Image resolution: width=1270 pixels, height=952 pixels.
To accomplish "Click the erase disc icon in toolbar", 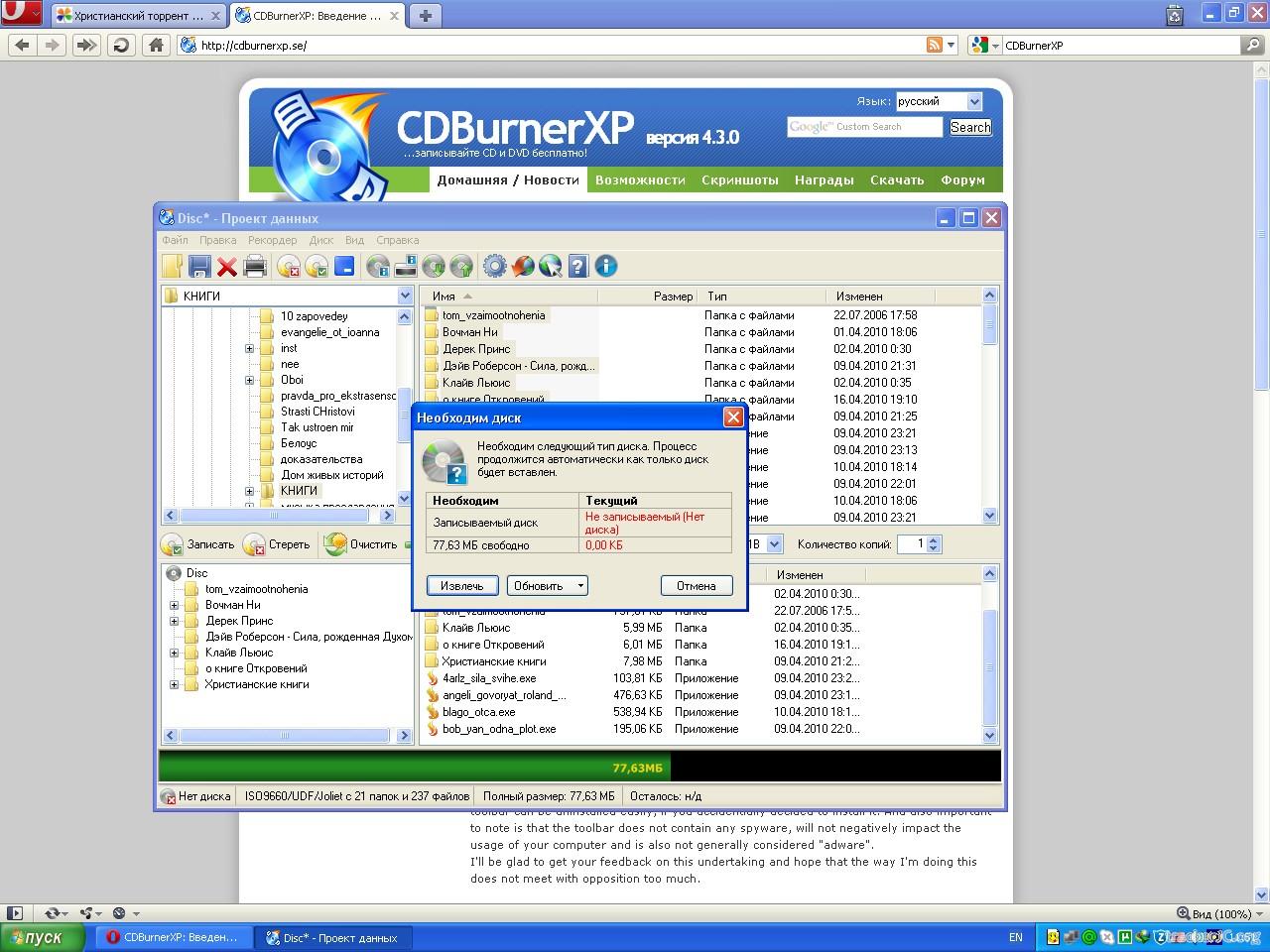I will coord(289,266).
